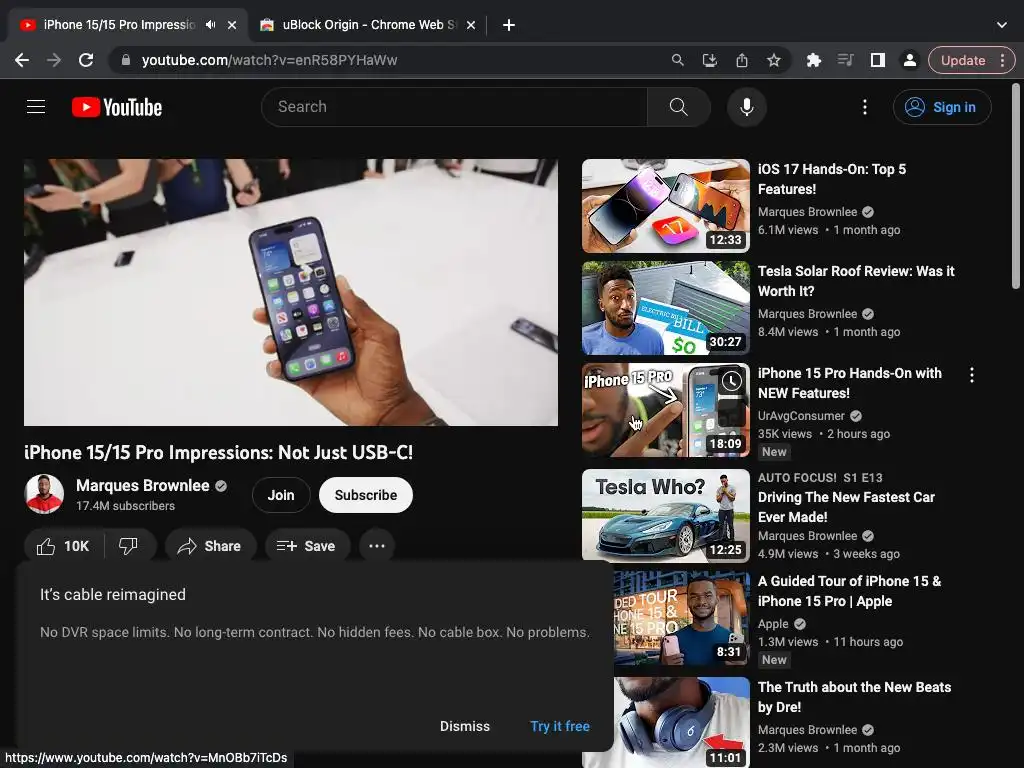The width and height of the screenshot is (1024, 768).
Task: Open the Chrome profile avatar icon
Action: pyautogui.click(x=909, y=60)
